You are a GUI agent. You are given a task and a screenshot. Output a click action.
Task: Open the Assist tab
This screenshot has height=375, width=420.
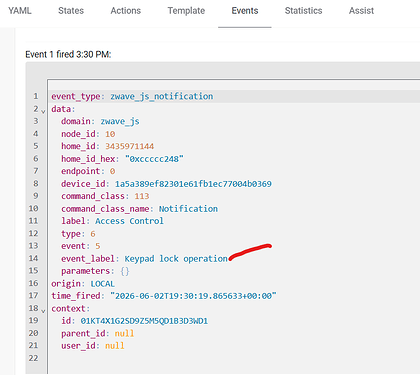(x=361, y=11)
